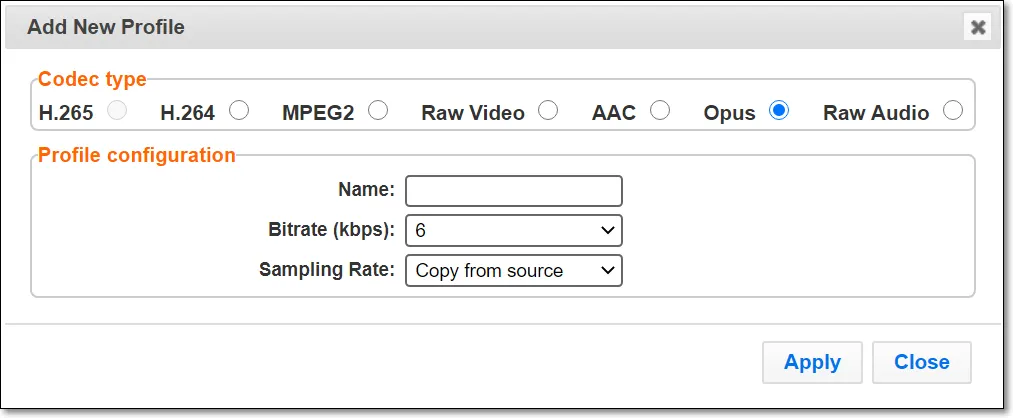The image size is (1013, 418).
Task: Click the Bitrate (kbps) label
Action: (x=331, y=230)
